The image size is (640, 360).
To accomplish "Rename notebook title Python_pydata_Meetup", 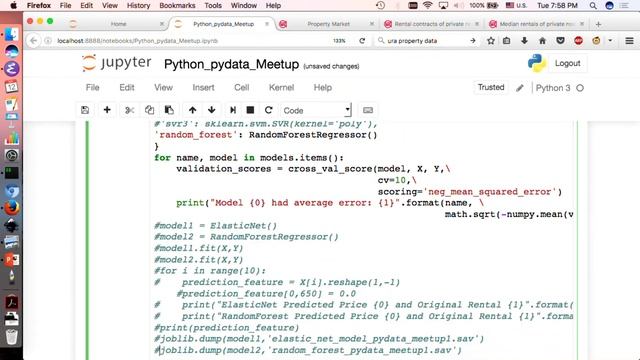I will [x=231, y=64].
